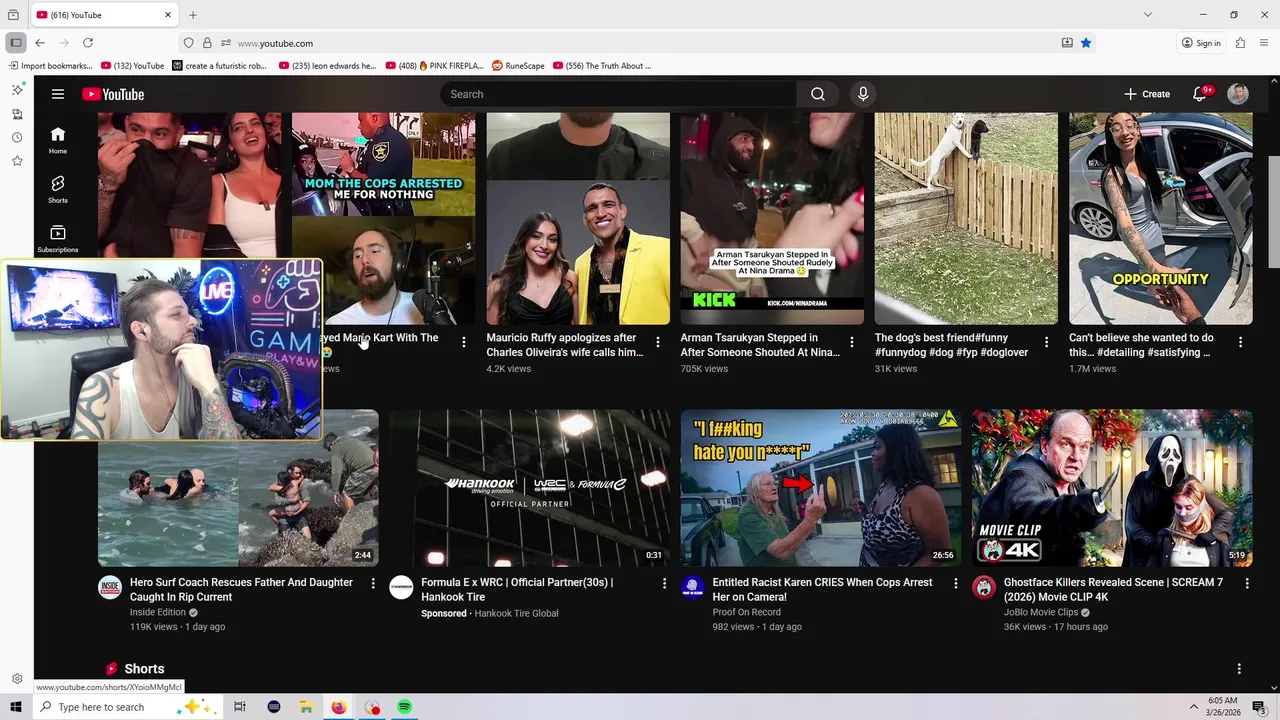The width and height of the screenshot is (1280, 720).
Task: Open options for dog's best friend short
Action: [x=1047, y=342]
